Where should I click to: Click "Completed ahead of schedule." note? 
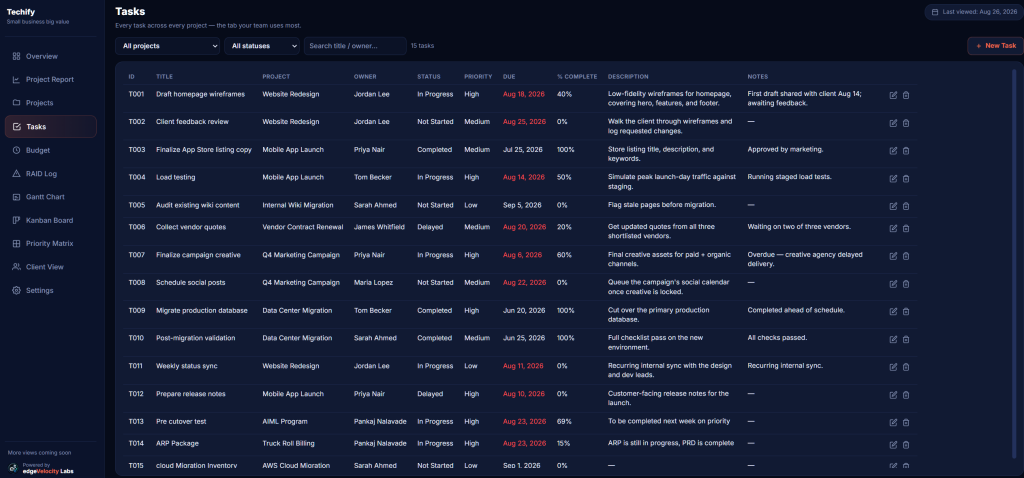coord(796,310)
